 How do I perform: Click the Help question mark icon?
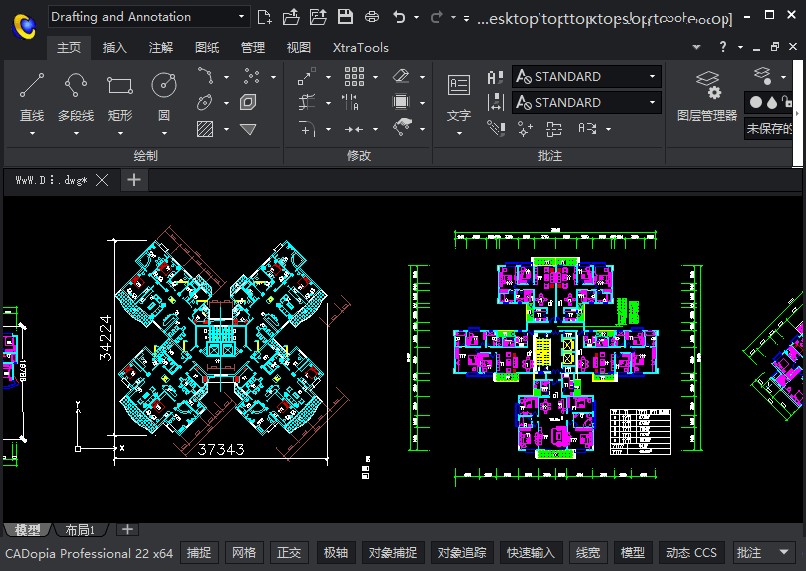(x=723, y=47)
